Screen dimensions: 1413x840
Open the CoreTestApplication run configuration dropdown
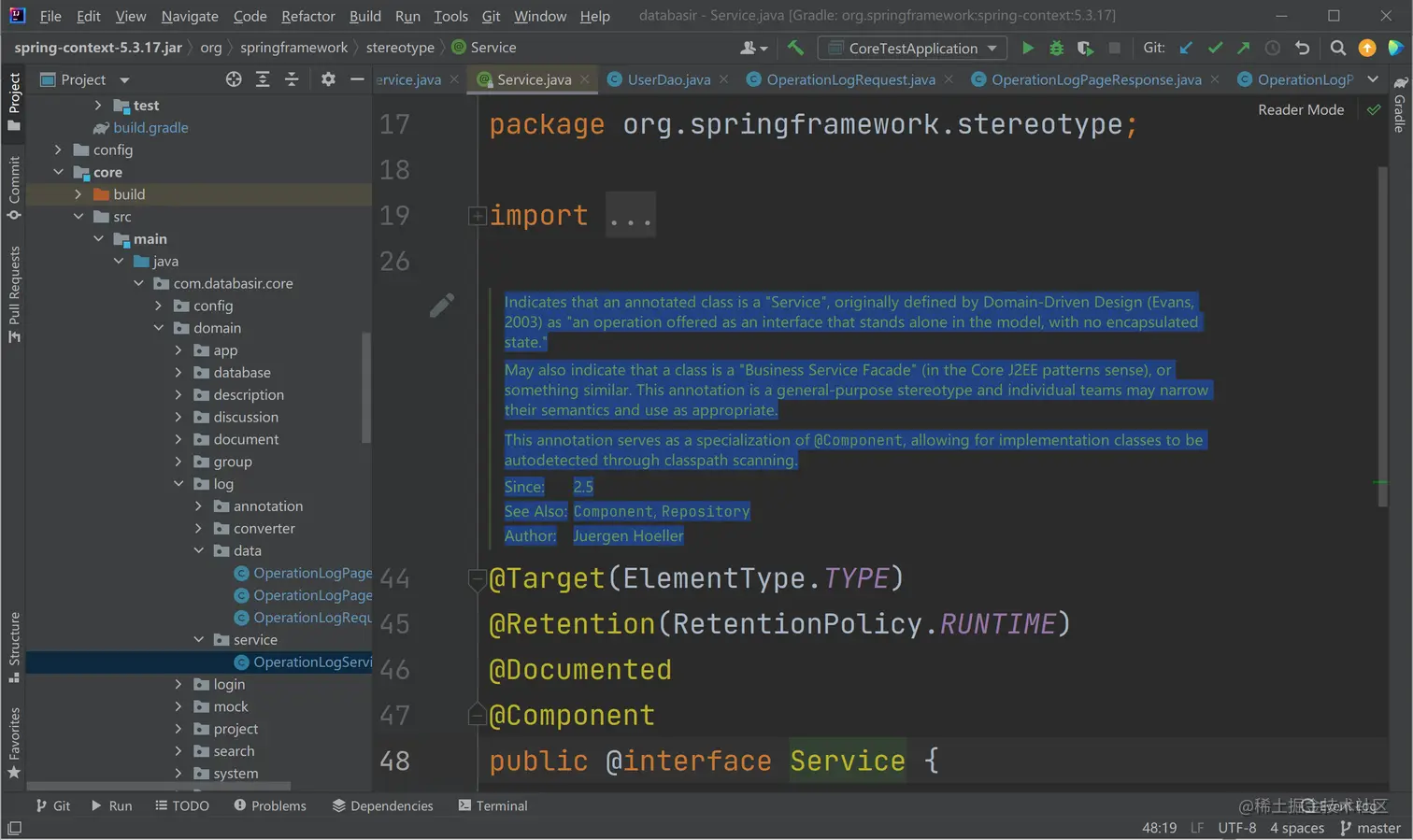pyautogui.click(x=912, y=48)
